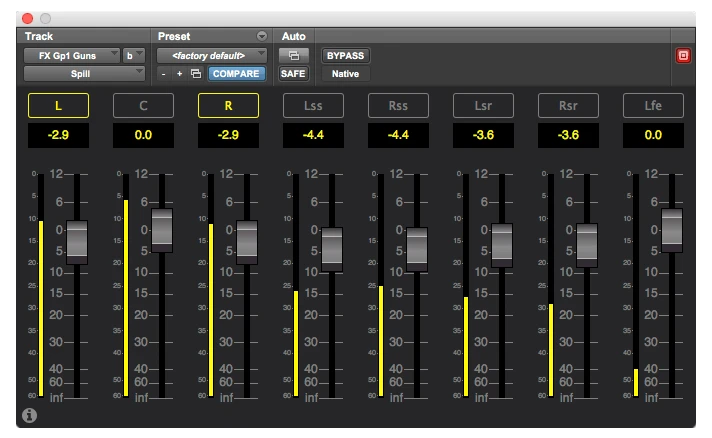
Task: Click the Lsr channel fader handle
Action: [502, 246]
